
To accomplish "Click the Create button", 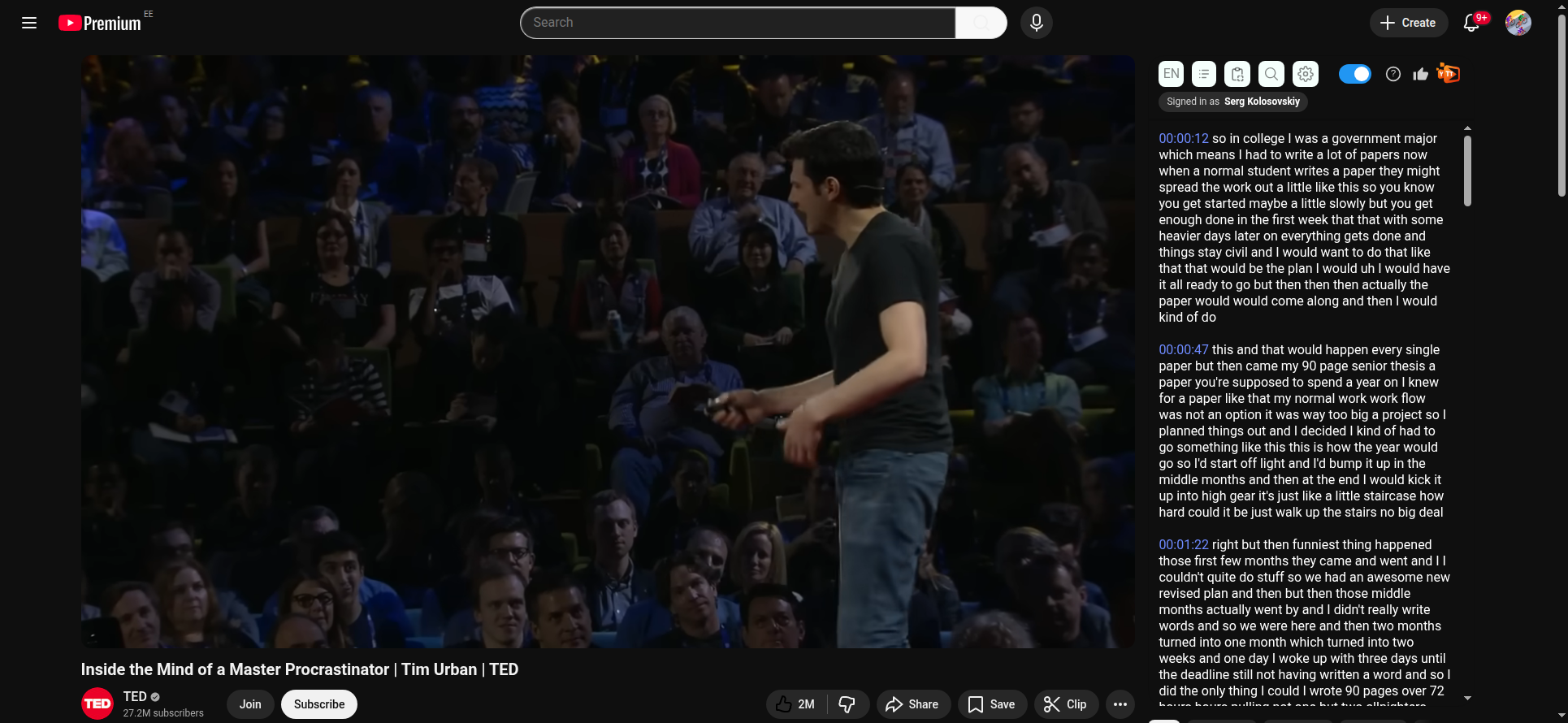I will pyautogui.click(x=1408, y=23).
